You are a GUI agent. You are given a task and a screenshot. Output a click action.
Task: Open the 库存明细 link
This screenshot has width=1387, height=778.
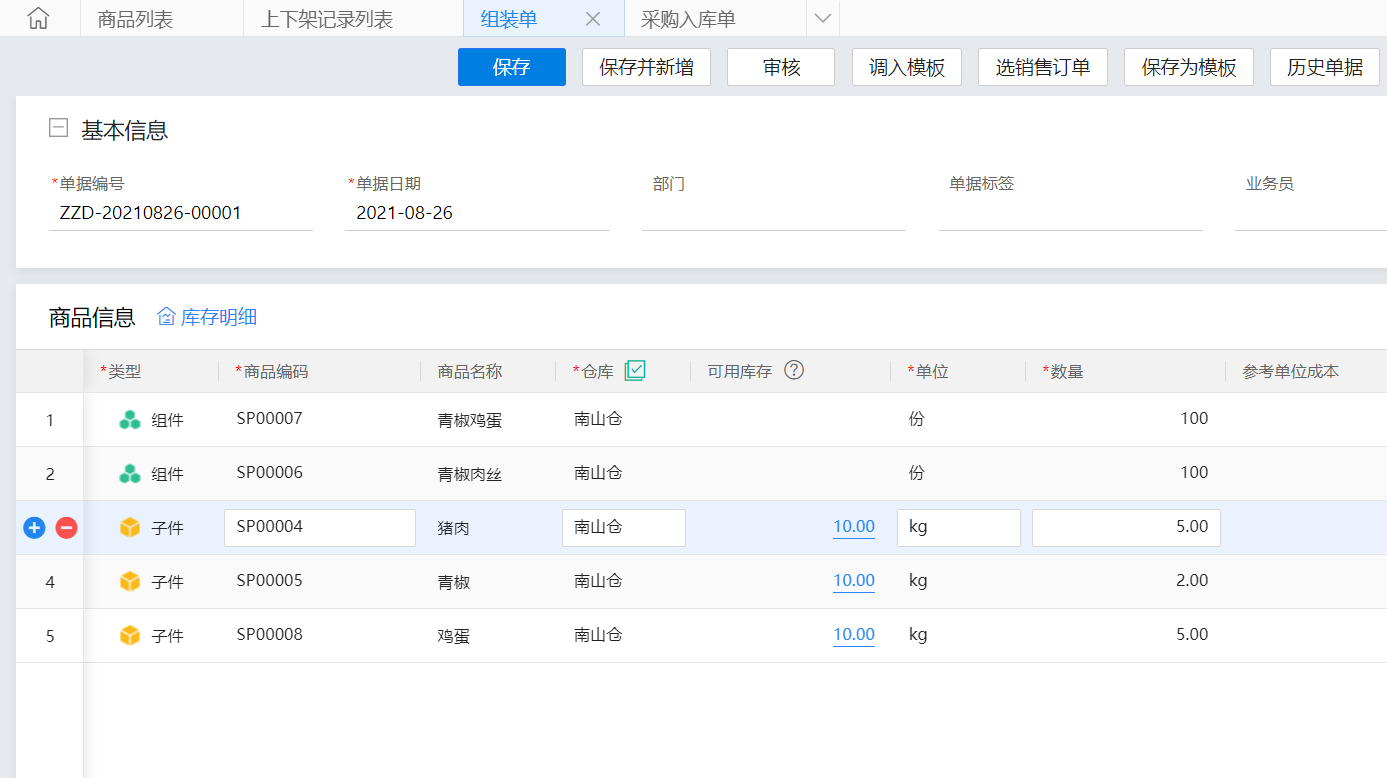click(x=219, y=317)
